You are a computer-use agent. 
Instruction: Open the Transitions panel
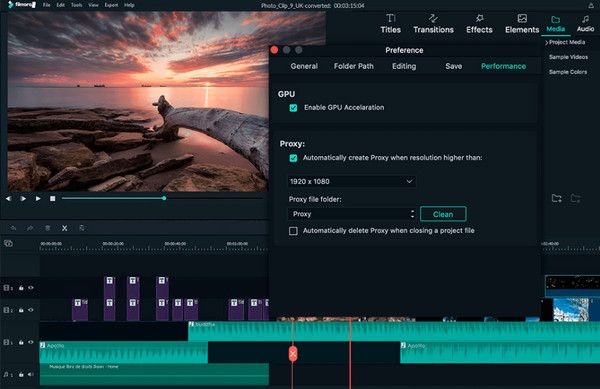click(433, 24)
